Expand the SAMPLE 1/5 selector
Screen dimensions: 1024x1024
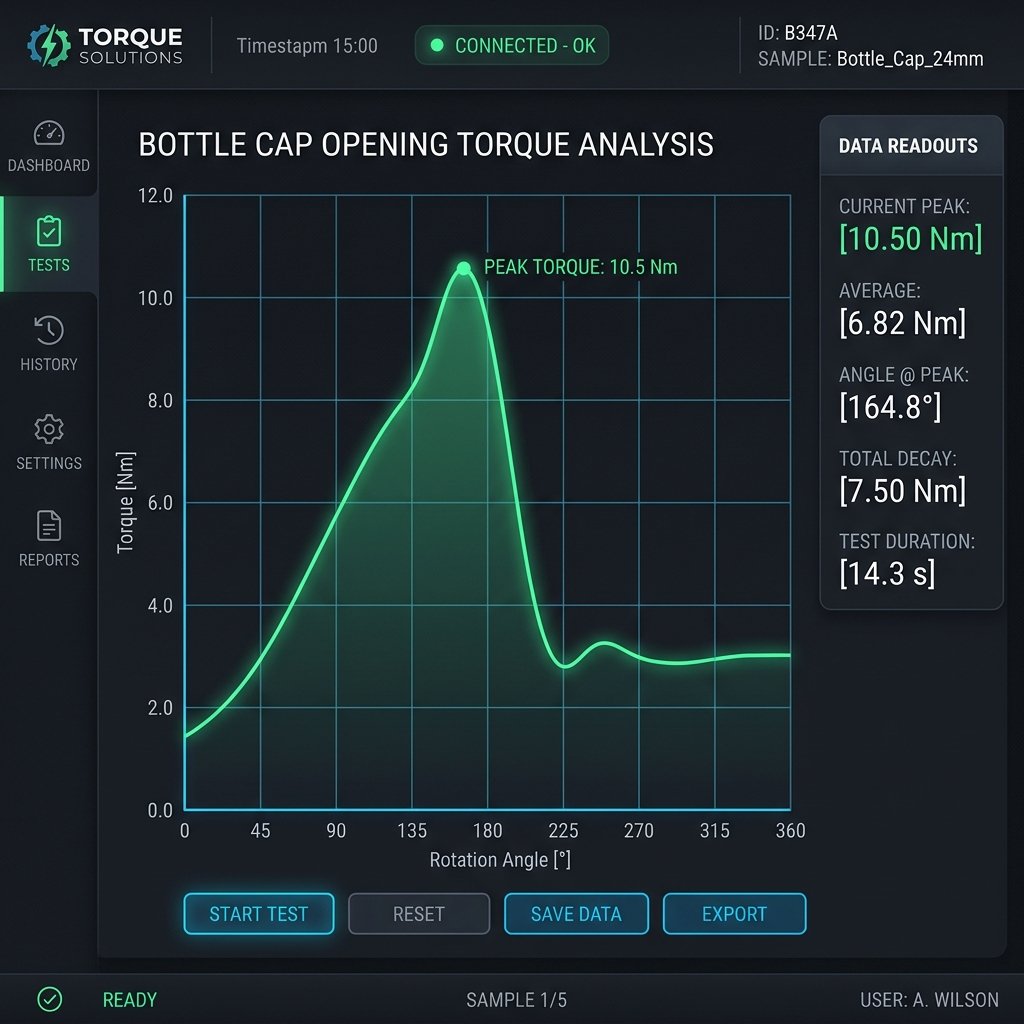pyautogui.click(x=515, y=999)
